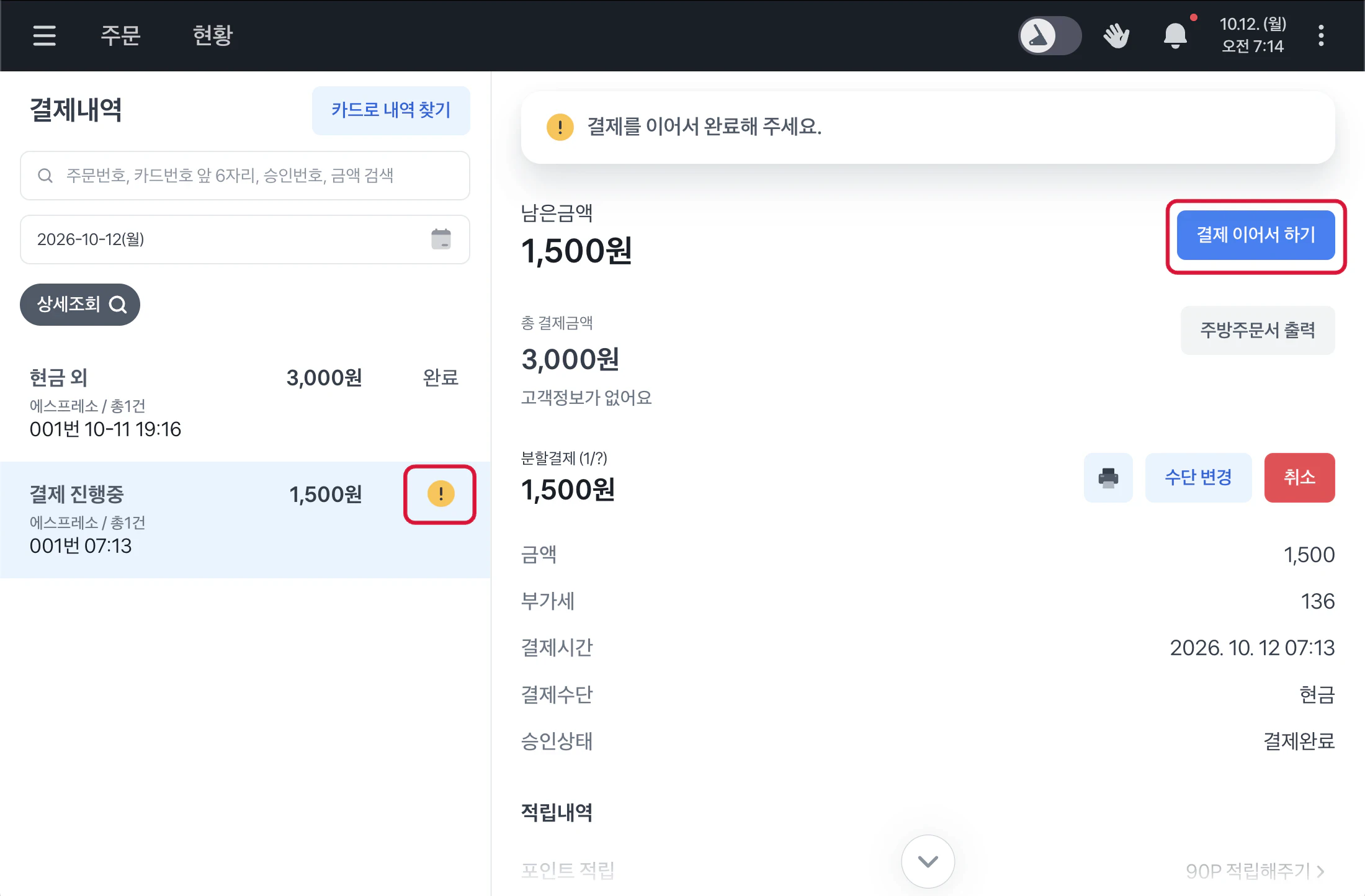Click the 완료 status label
This screenshot has width=1365, height=896.
[441, 377]
